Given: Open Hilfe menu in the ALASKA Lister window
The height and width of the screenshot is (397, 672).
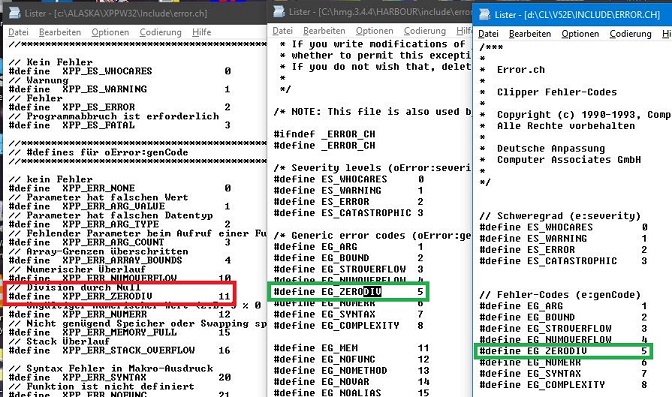Looking at the screenshot, I should [201, 32].
